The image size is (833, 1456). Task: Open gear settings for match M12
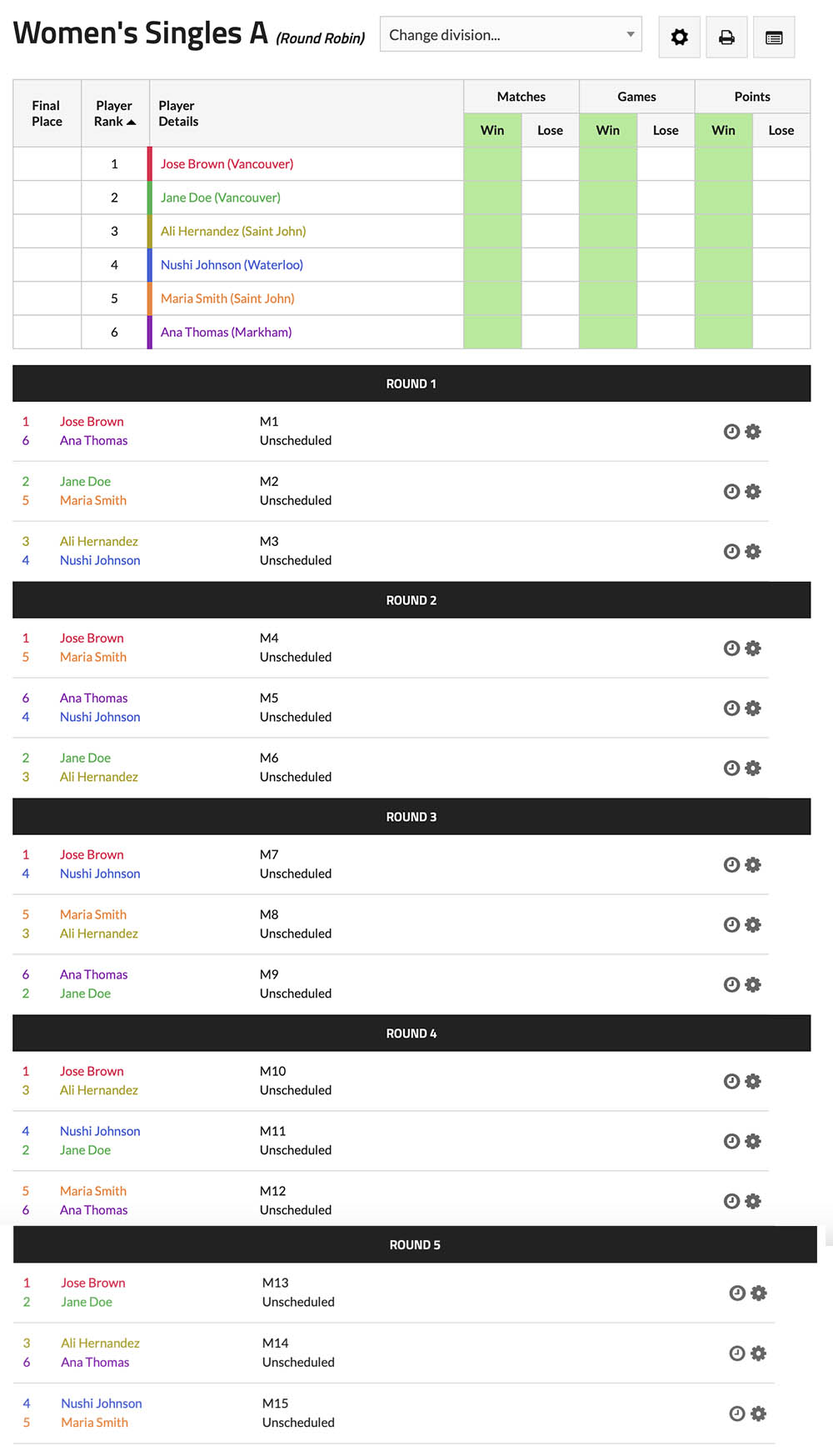(753, 1202)
